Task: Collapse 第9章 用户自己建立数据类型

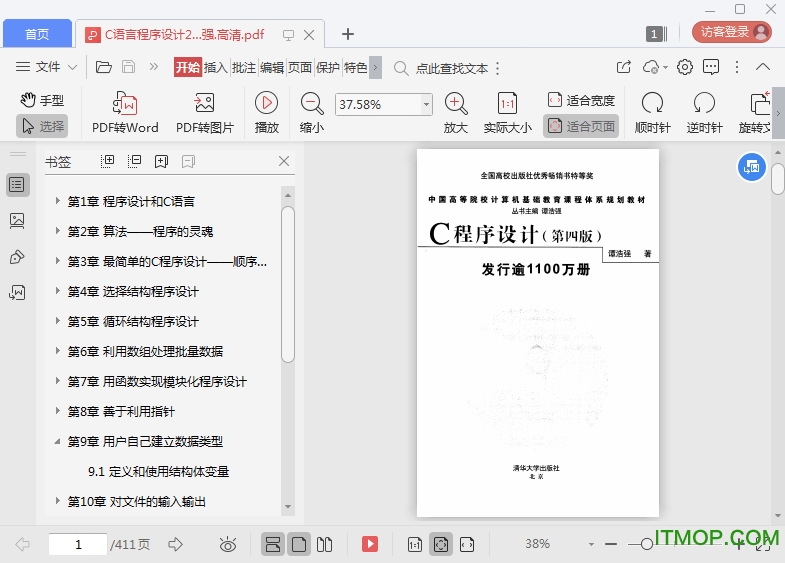Action: 58,441
